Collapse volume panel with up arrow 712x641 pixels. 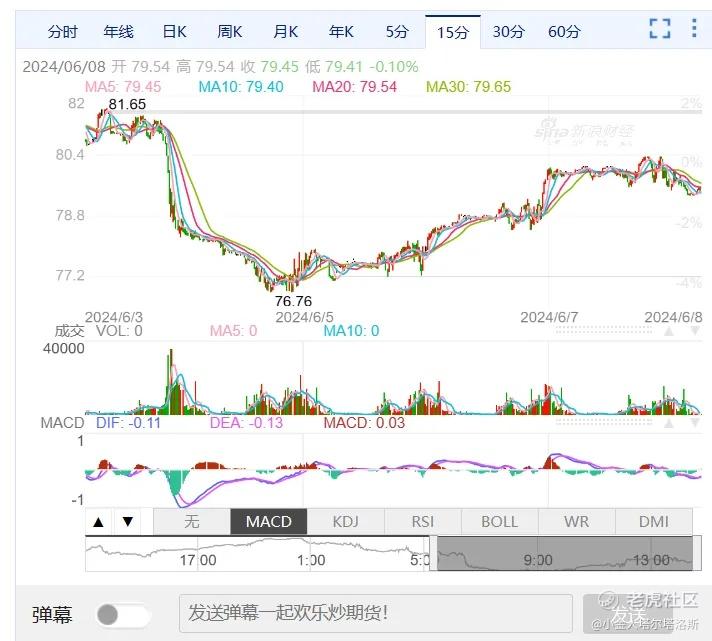point(669,331)
